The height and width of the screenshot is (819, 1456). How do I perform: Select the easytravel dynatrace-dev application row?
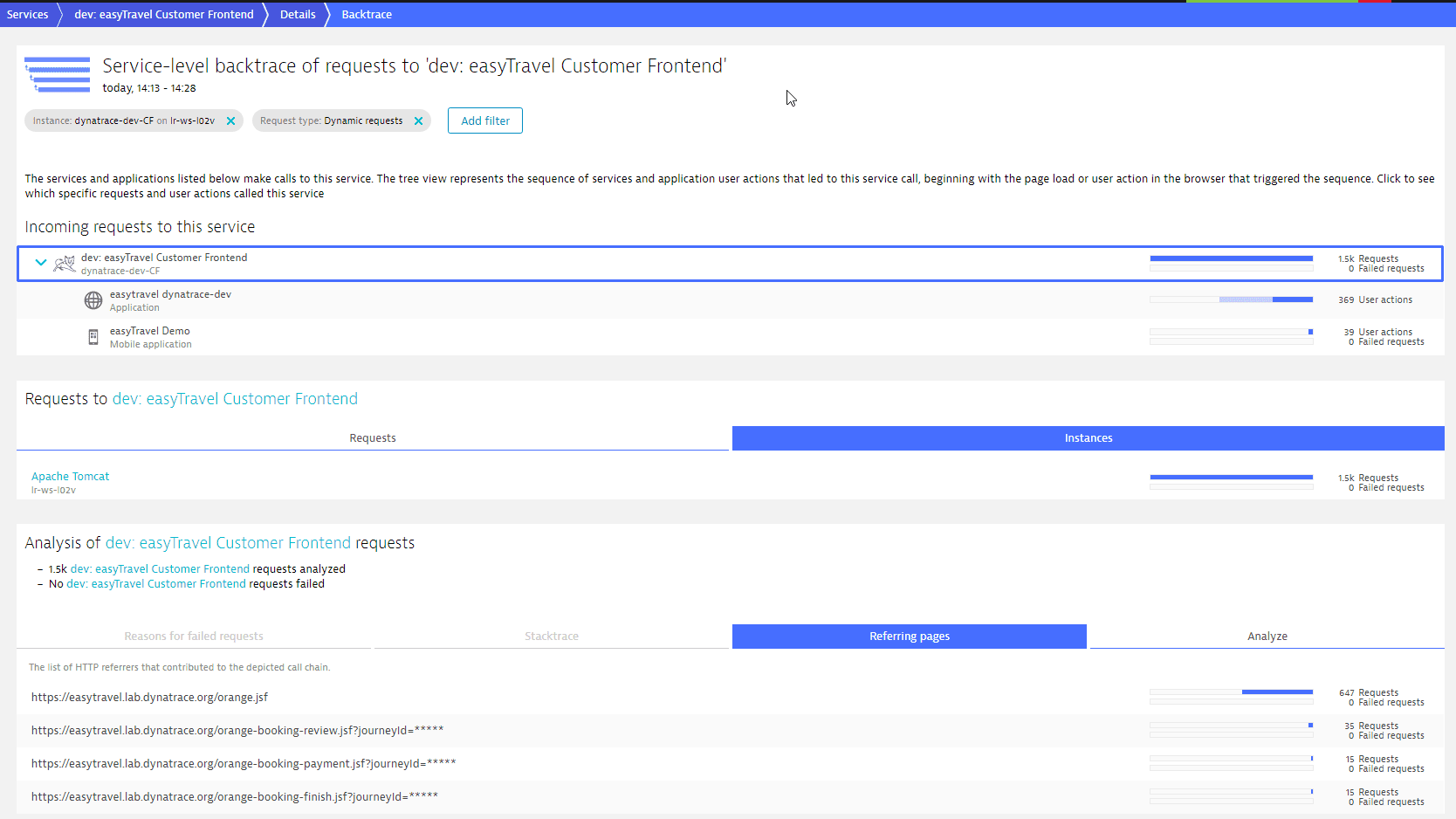[730, 300]
